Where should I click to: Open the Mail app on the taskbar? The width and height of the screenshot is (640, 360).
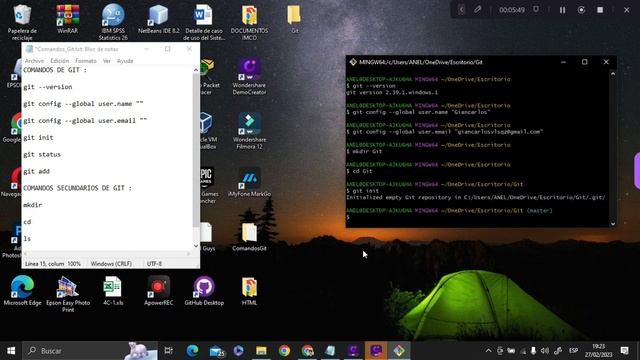[216, 351]
